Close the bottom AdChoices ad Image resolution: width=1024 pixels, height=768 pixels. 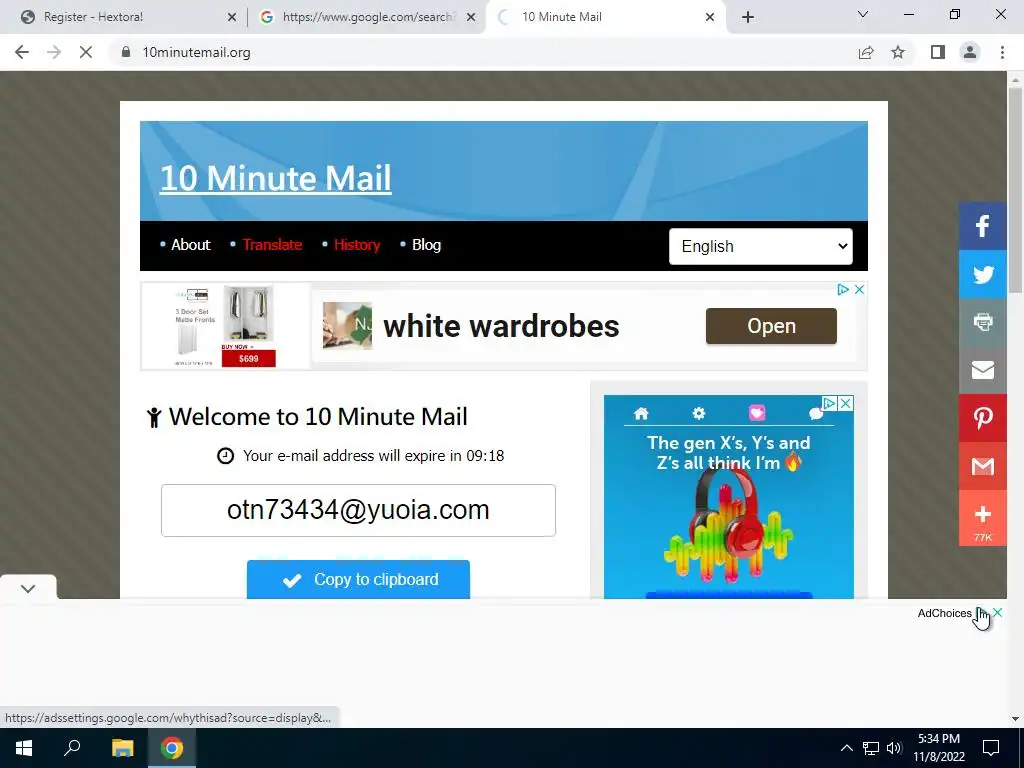pos(997,613)
